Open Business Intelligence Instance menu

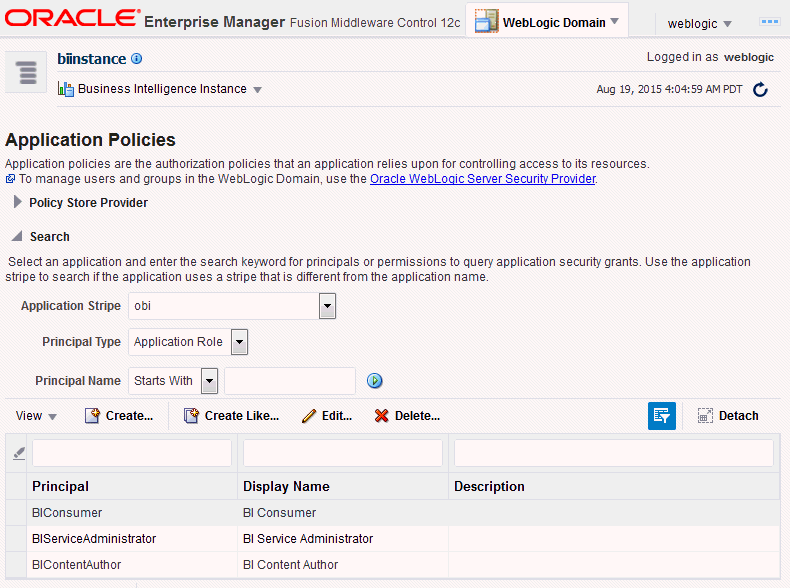257,90
